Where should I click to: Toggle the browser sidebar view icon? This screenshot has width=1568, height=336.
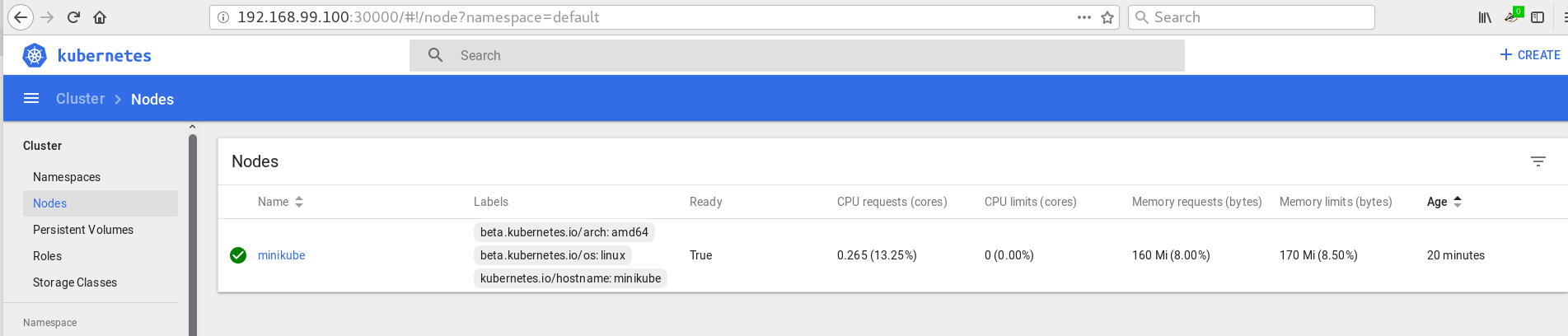click(1538, 17)
